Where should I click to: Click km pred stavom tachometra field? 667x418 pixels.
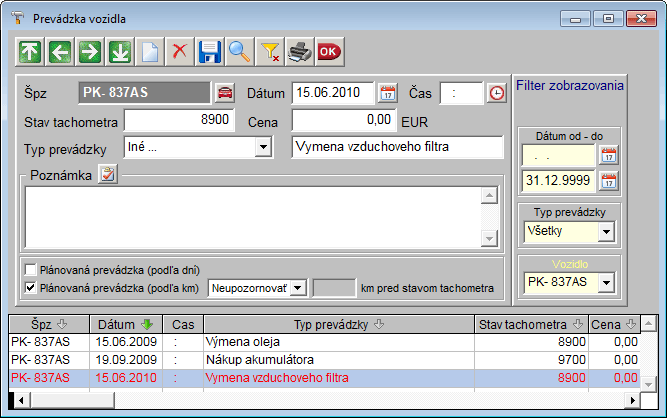pos(334,288)
